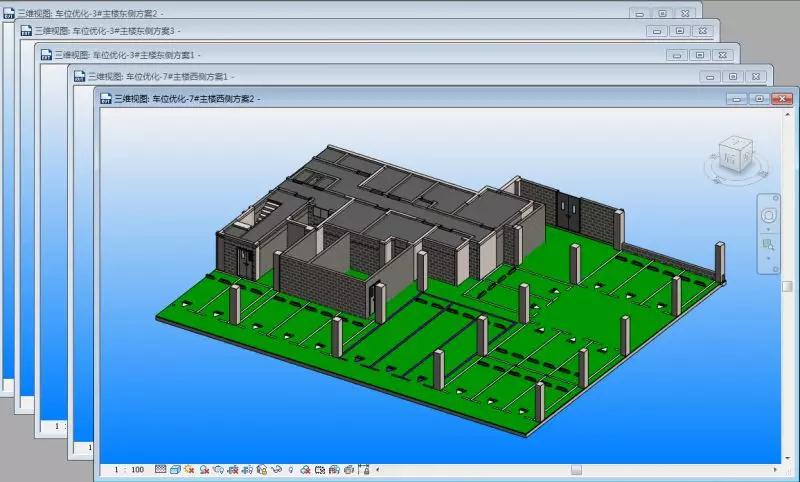Open the Detail Level control in view bar
Image resolution: width=800 pixels, height=482 pixels.
click(x=161, y=469)
